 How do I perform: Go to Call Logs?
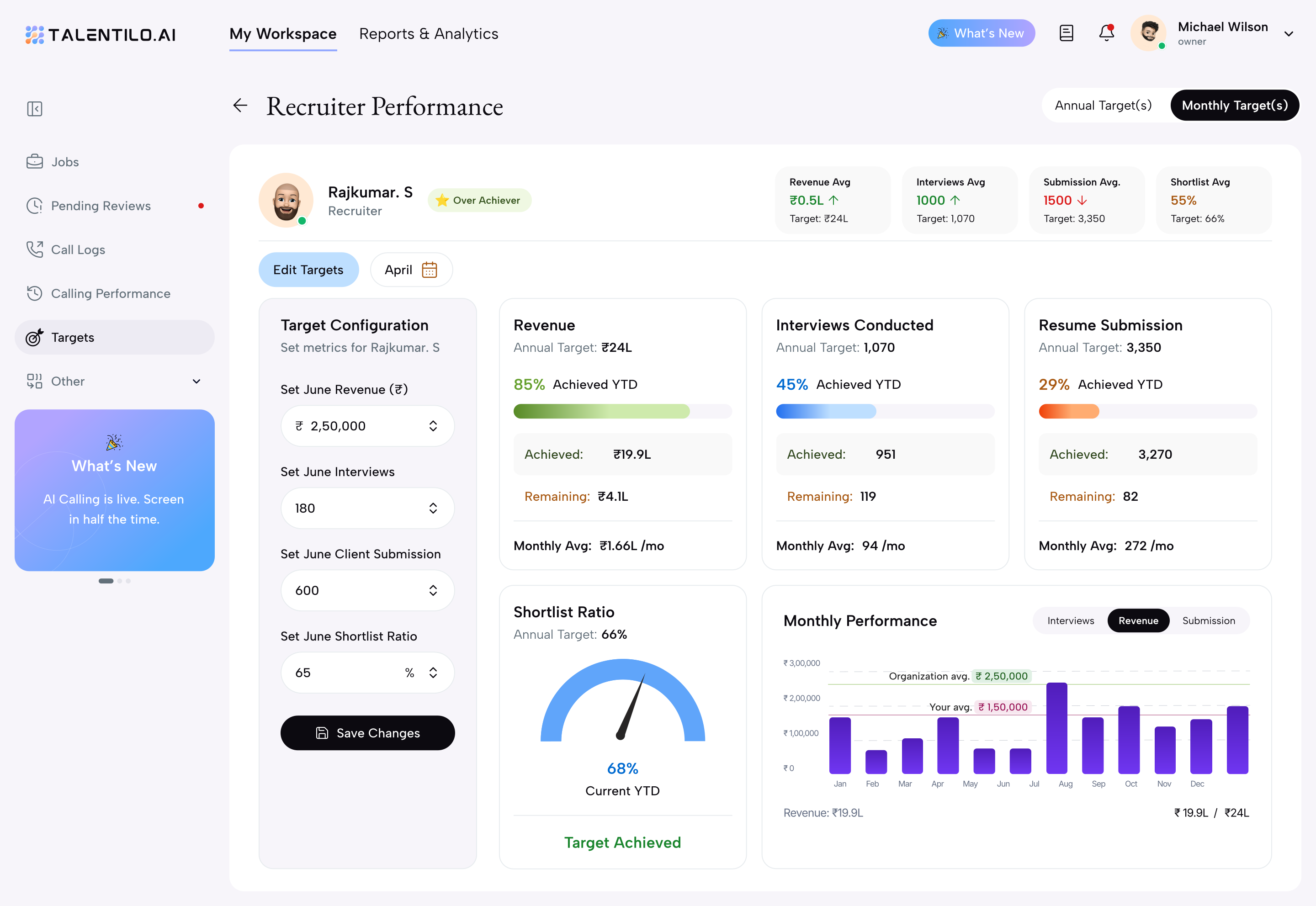pos(115,250)
